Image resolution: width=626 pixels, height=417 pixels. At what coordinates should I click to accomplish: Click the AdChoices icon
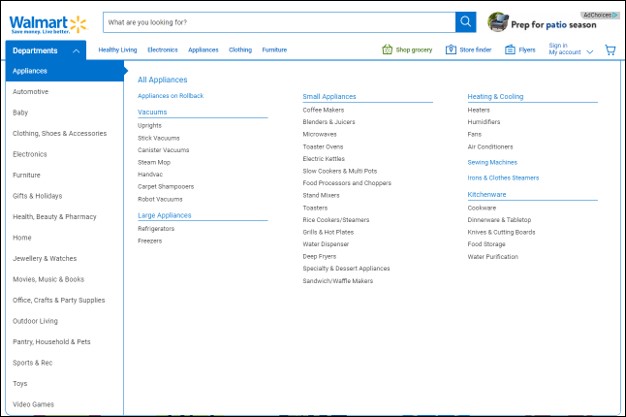pos(616,15)
